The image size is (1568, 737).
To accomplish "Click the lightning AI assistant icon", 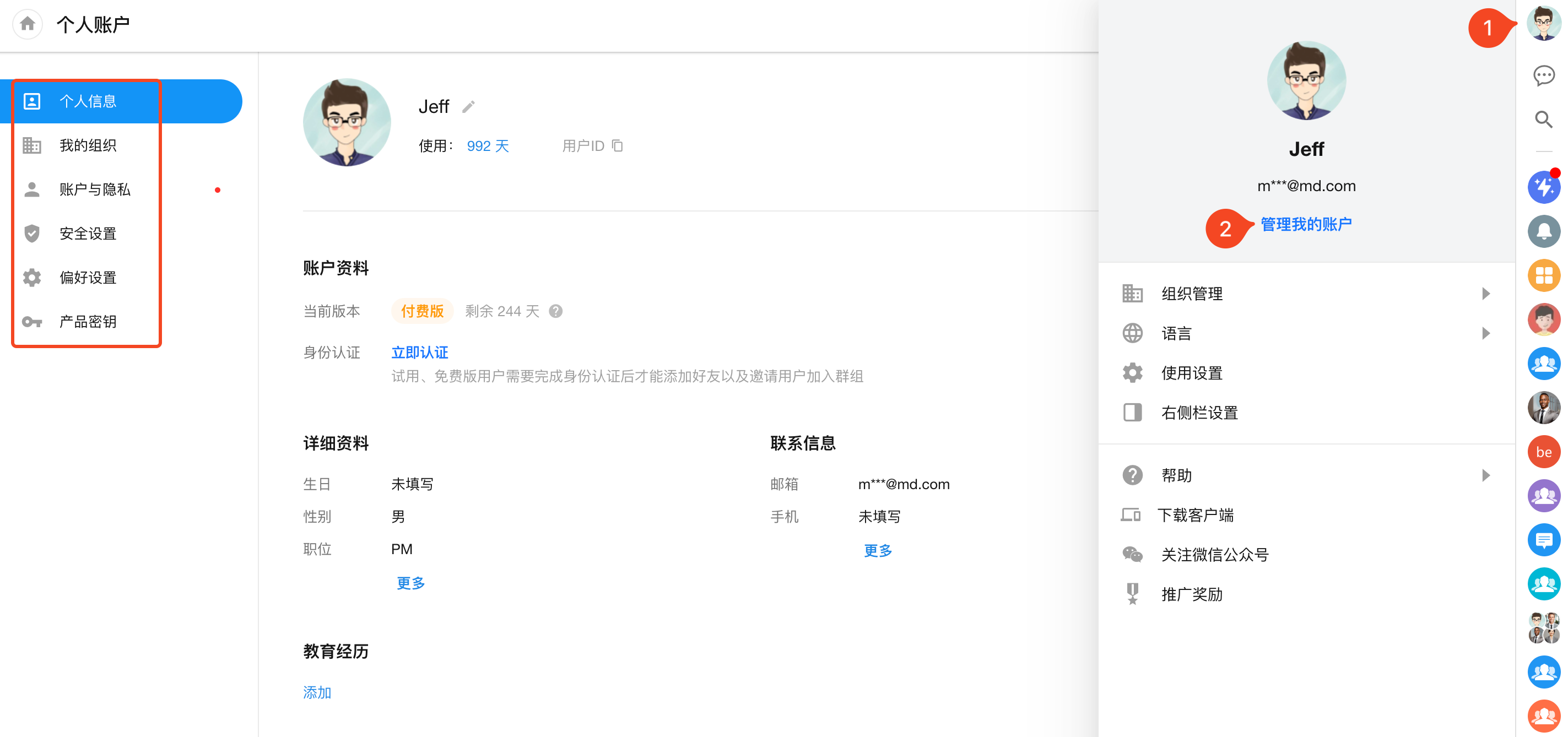I will pos(1543,187).
